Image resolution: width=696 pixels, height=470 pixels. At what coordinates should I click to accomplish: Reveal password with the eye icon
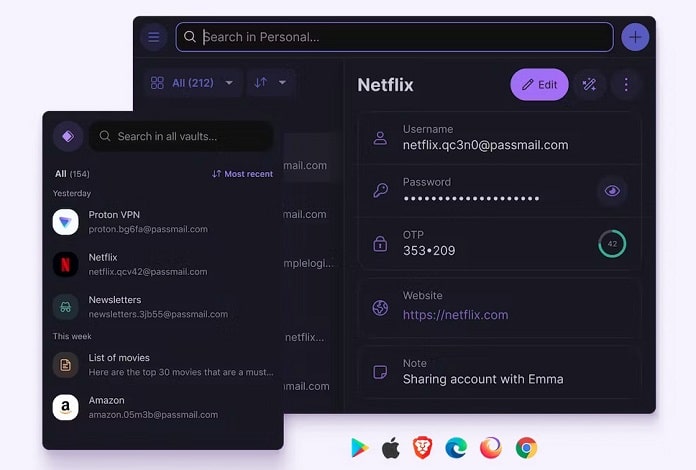[x=612, y=191]
